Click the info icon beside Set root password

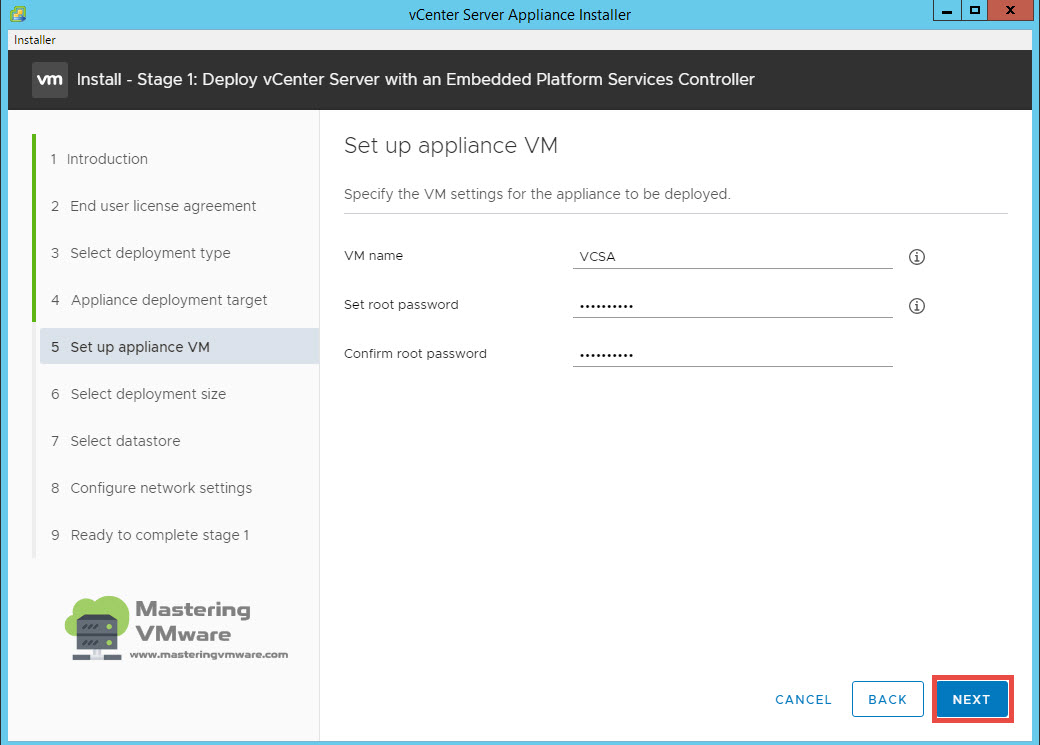[917, 306]
